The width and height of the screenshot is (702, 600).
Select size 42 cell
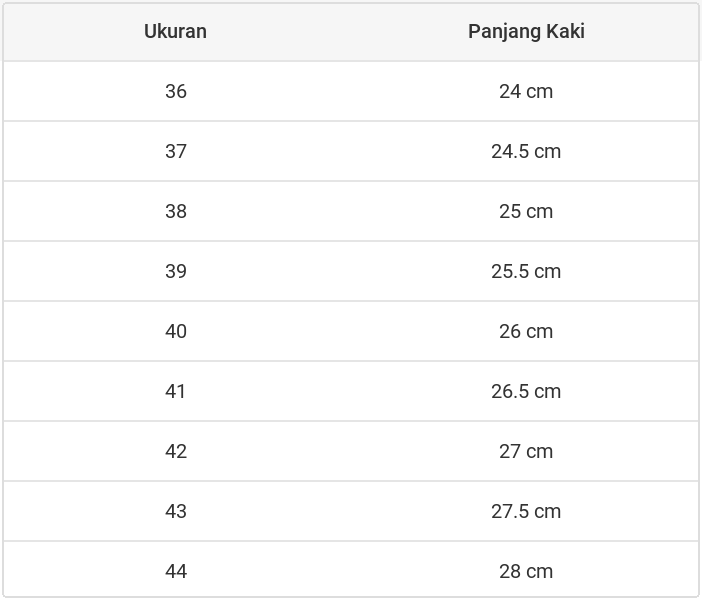(x=176, y=451)
